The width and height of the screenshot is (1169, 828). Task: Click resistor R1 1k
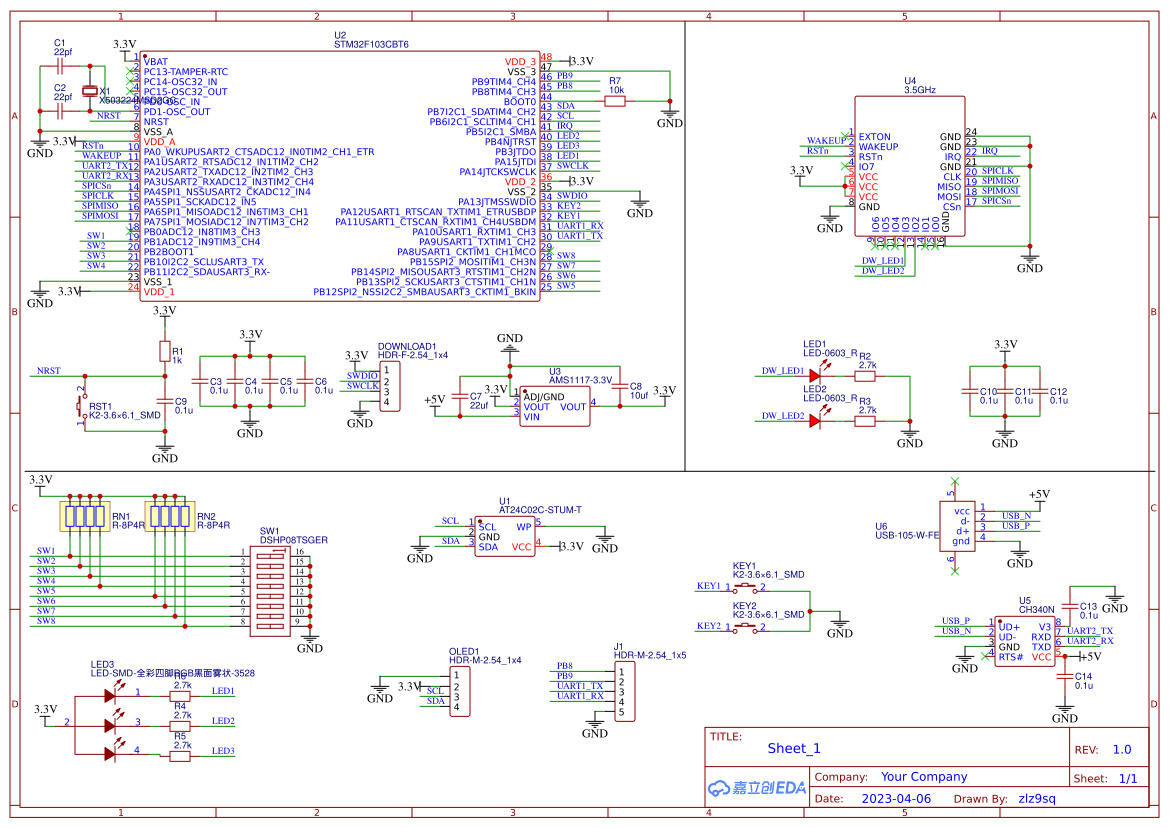tap(165, 351)
